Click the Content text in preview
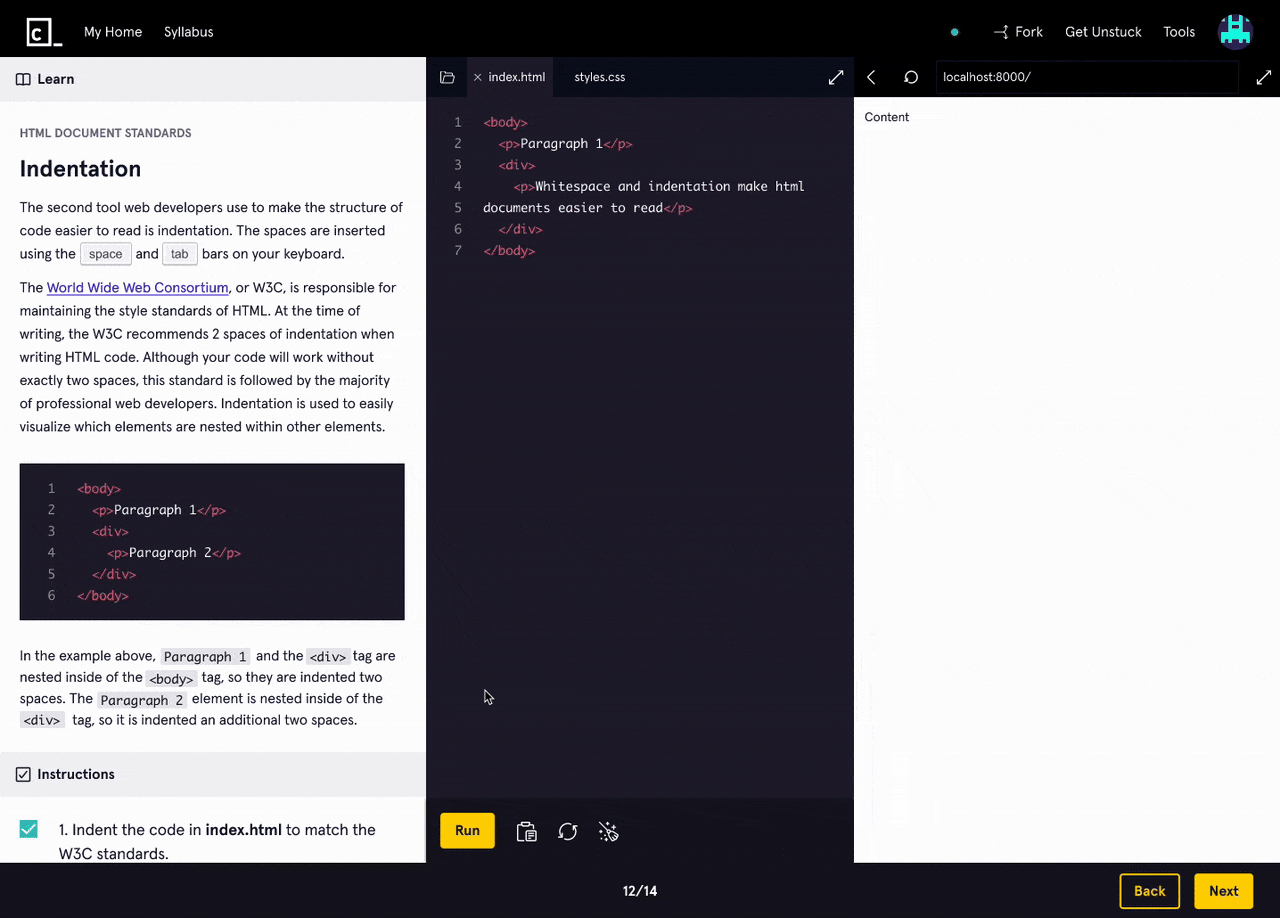The image size is (1280, 918). pyautogui.click(x=887, y=117)
